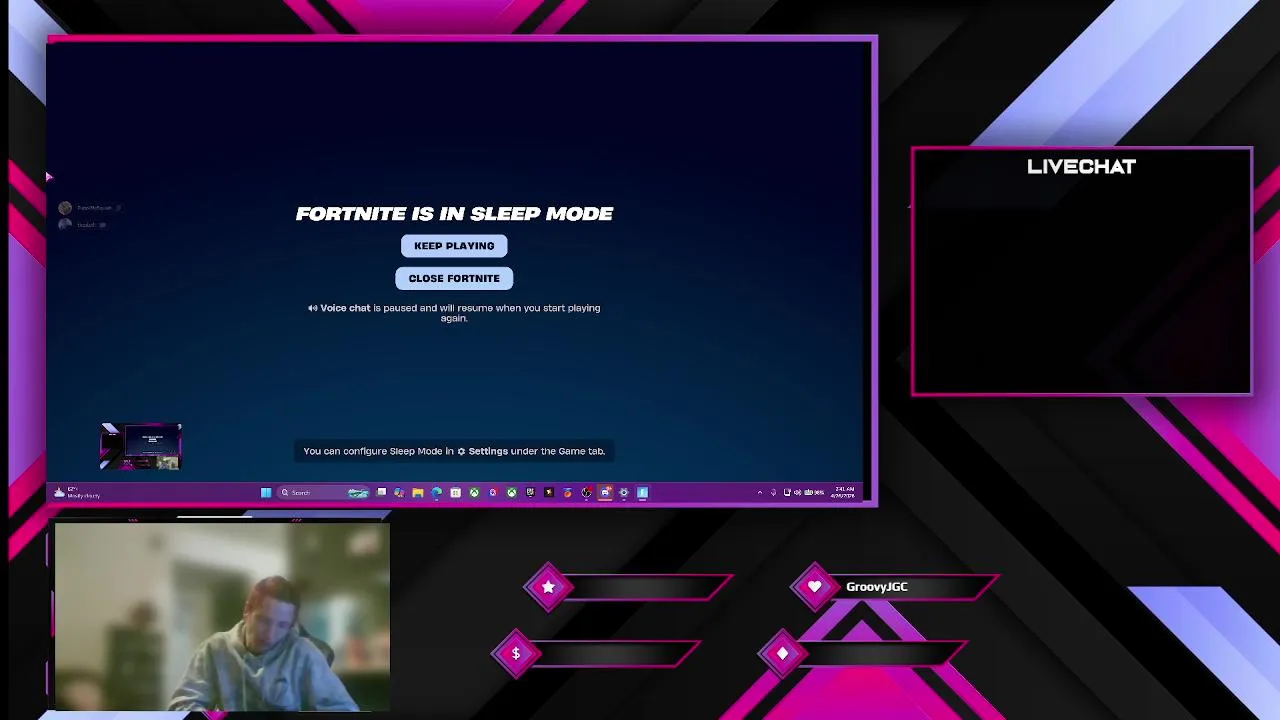Open the clock and date in the taskbar
Viewport: 1280px width, 720px height.
pyautogui.click(x=842, y=492)
